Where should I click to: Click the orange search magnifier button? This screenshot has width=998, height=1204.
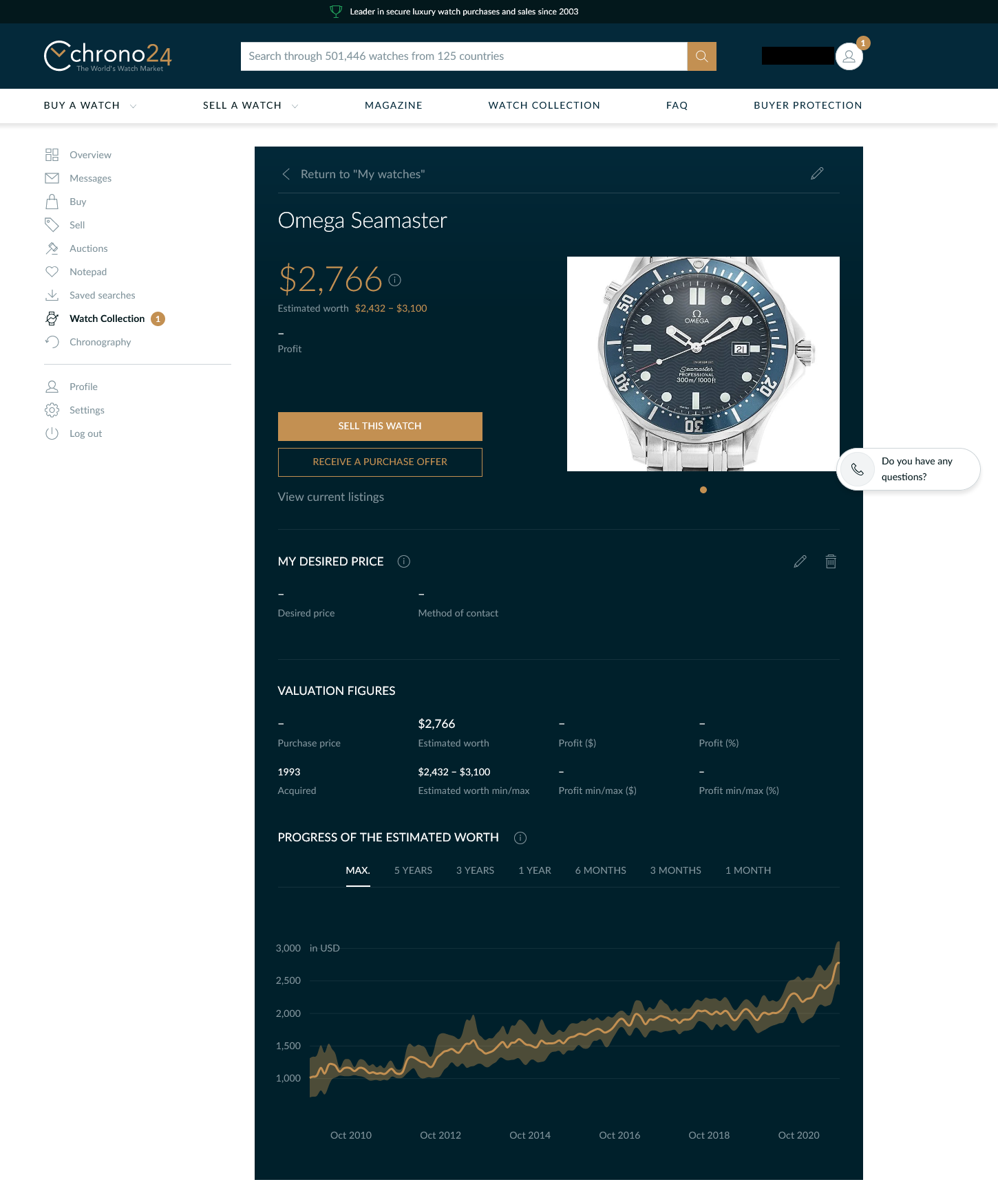click(x=701, y=56)
